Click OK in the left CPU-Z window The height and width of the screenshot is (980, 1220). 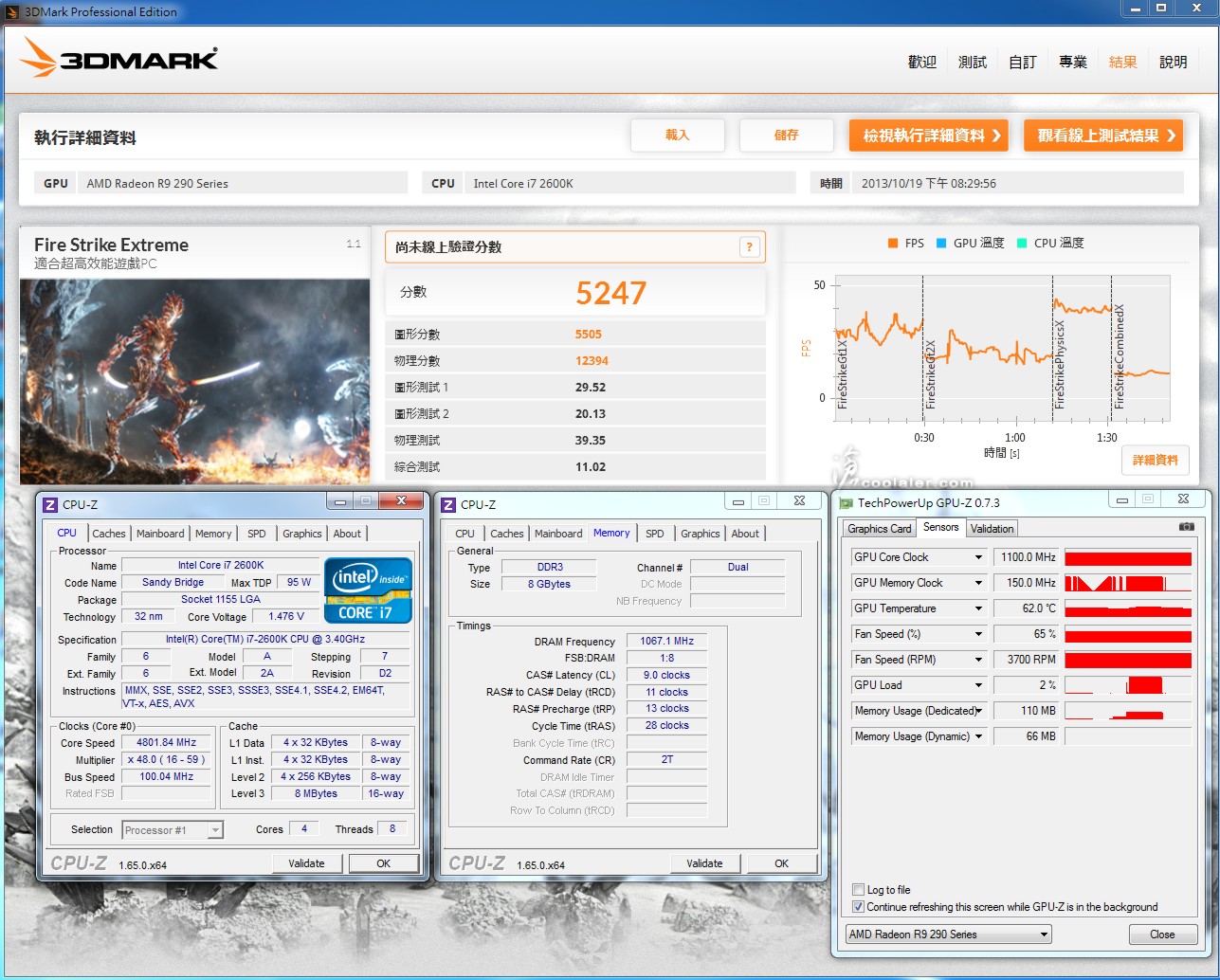(383, 863)
